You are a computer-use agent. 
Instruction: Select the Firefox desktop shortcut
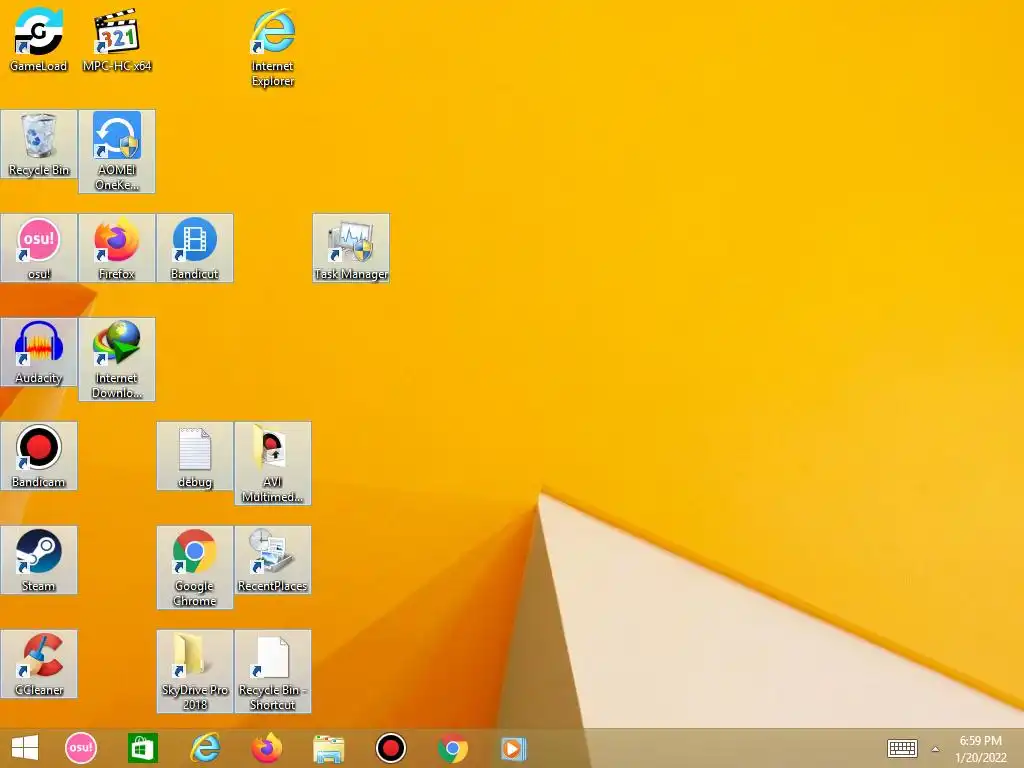(x=117, y=248)
